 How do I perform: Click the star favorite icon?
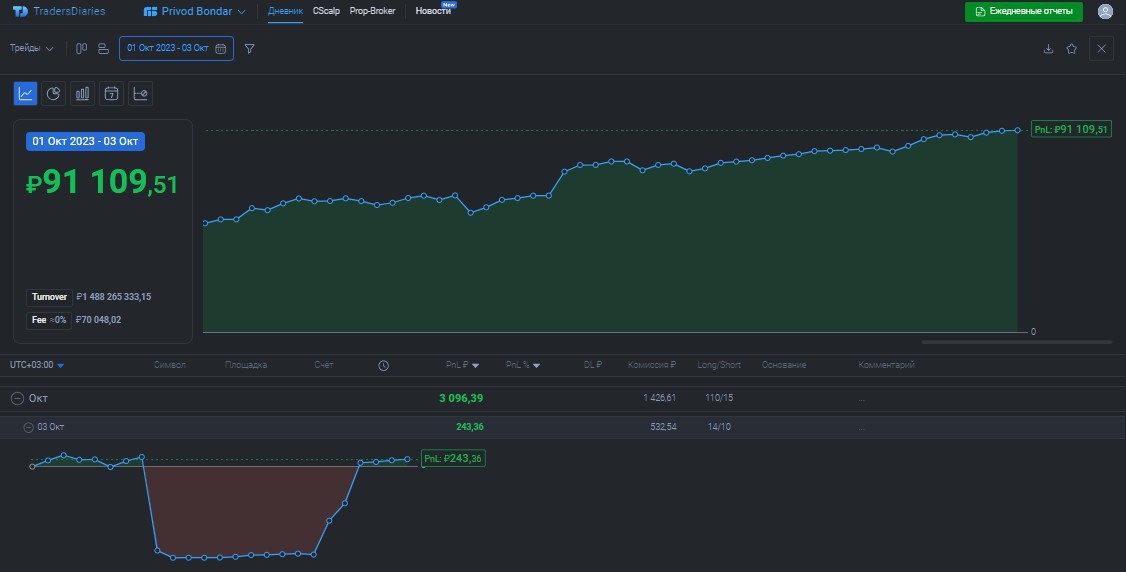[x=1071, y=49]
